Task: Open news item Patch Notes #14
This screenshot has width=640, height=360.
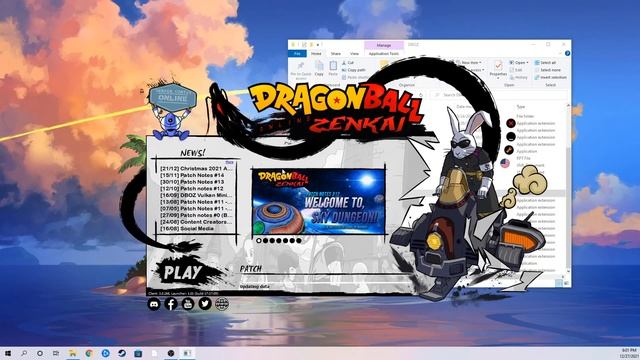Action: (192, 175)
